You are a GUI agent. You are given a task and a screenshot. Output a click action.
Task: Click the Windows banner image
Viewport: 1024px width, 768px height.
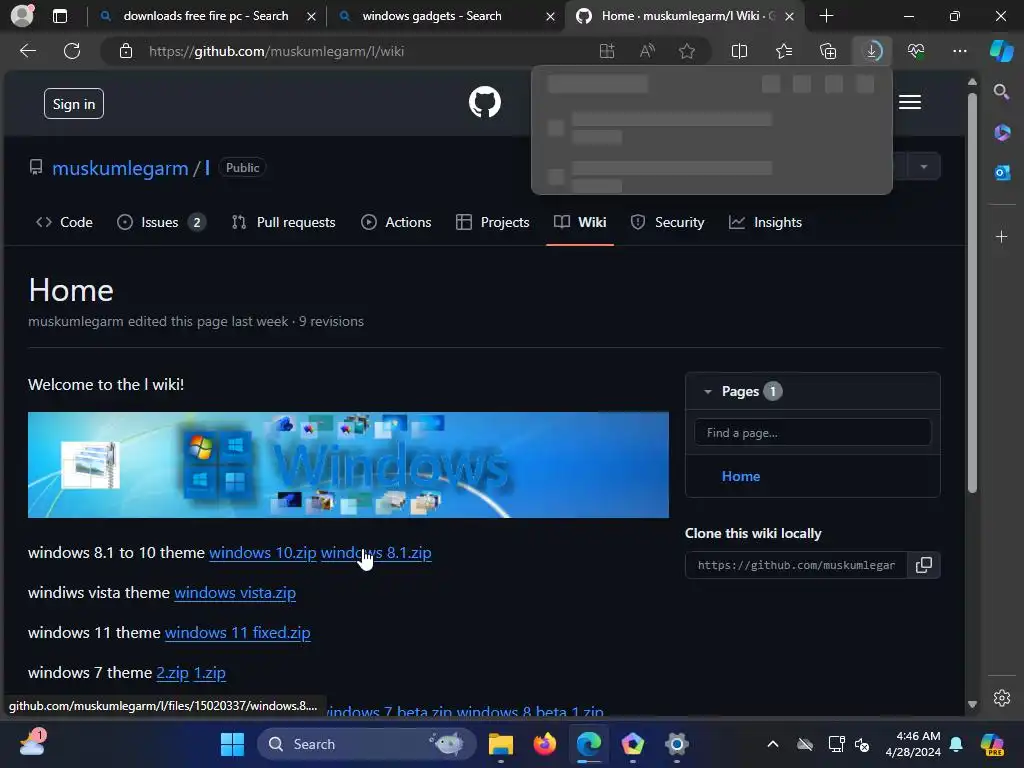click(x=348, y=465)
